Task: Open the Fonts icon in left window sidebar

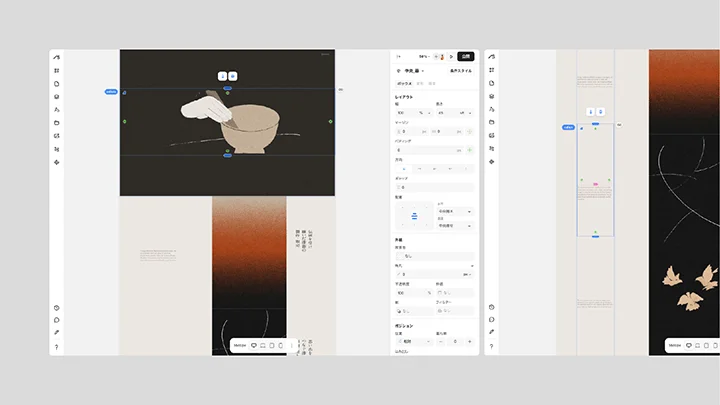Action: pyautogui.click(x=56, y=110)
